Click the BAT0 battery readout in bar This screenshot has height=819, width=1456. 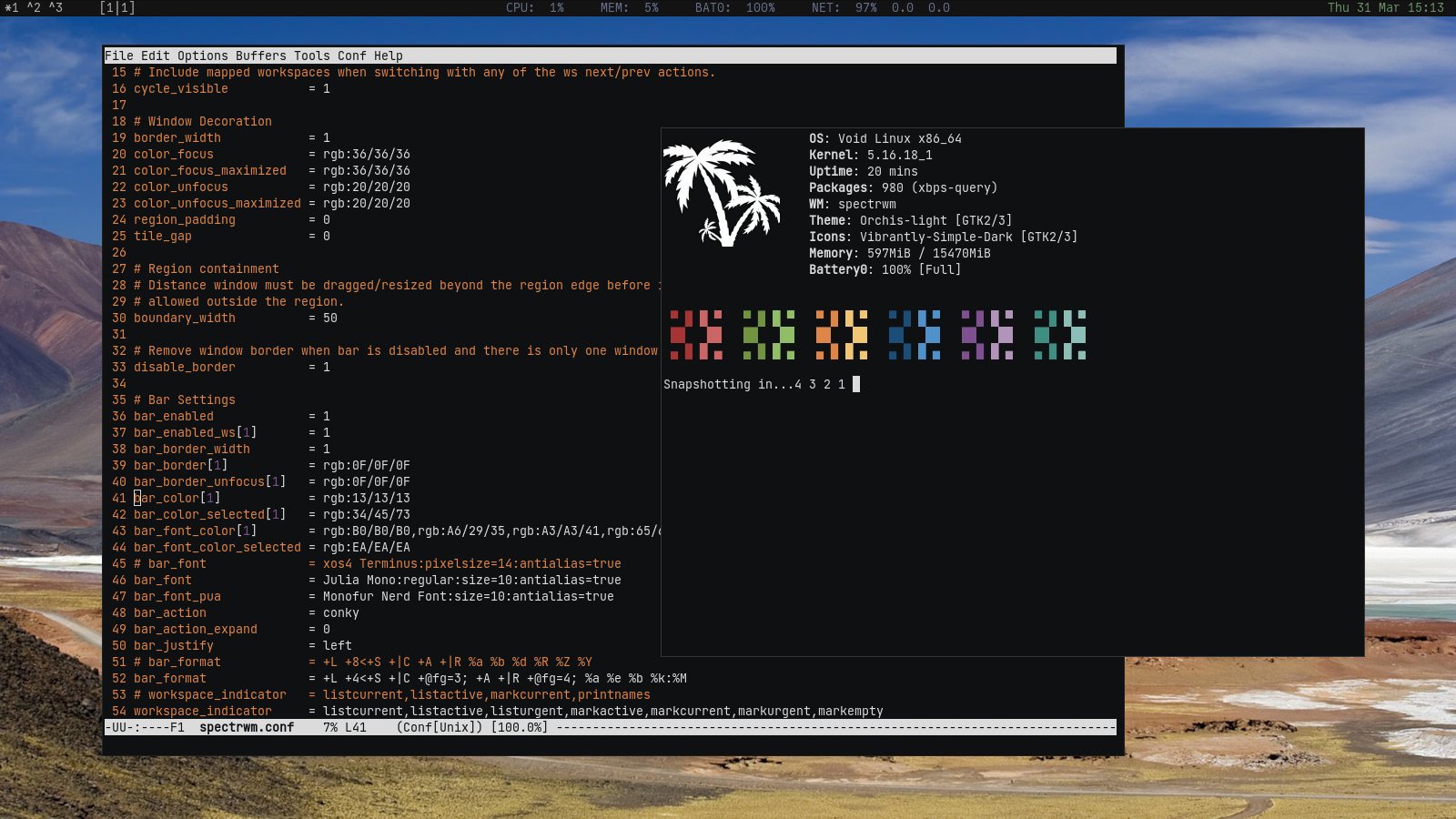pyautogui.click(x=735, y=7)
